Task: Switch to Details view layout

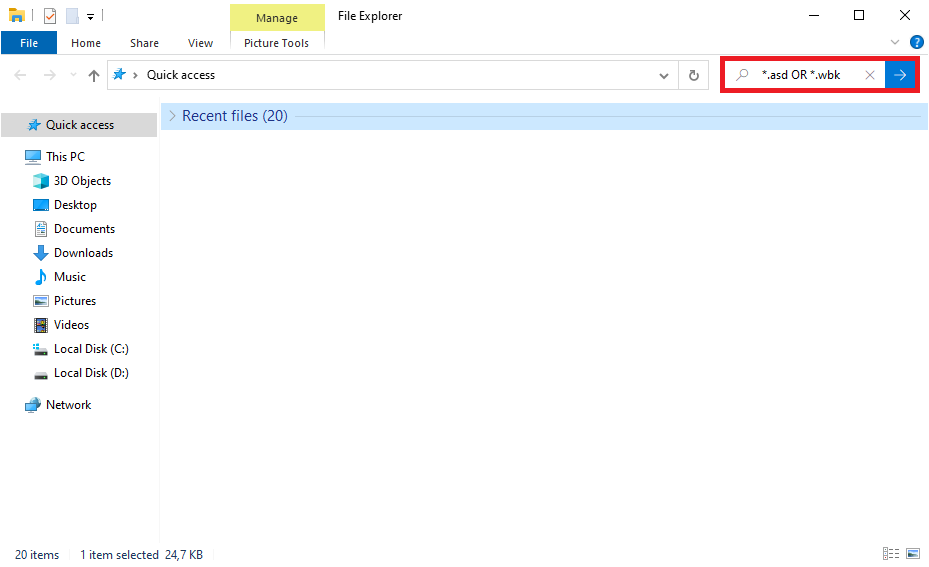Action: (x=890, y=553)
